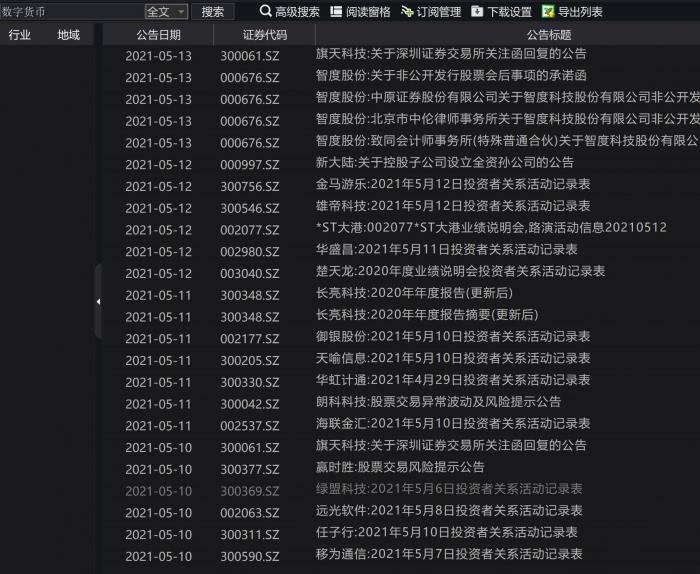700x574 pixels.
Task: Select security code 300546.SZ
Action: (250, 208)
